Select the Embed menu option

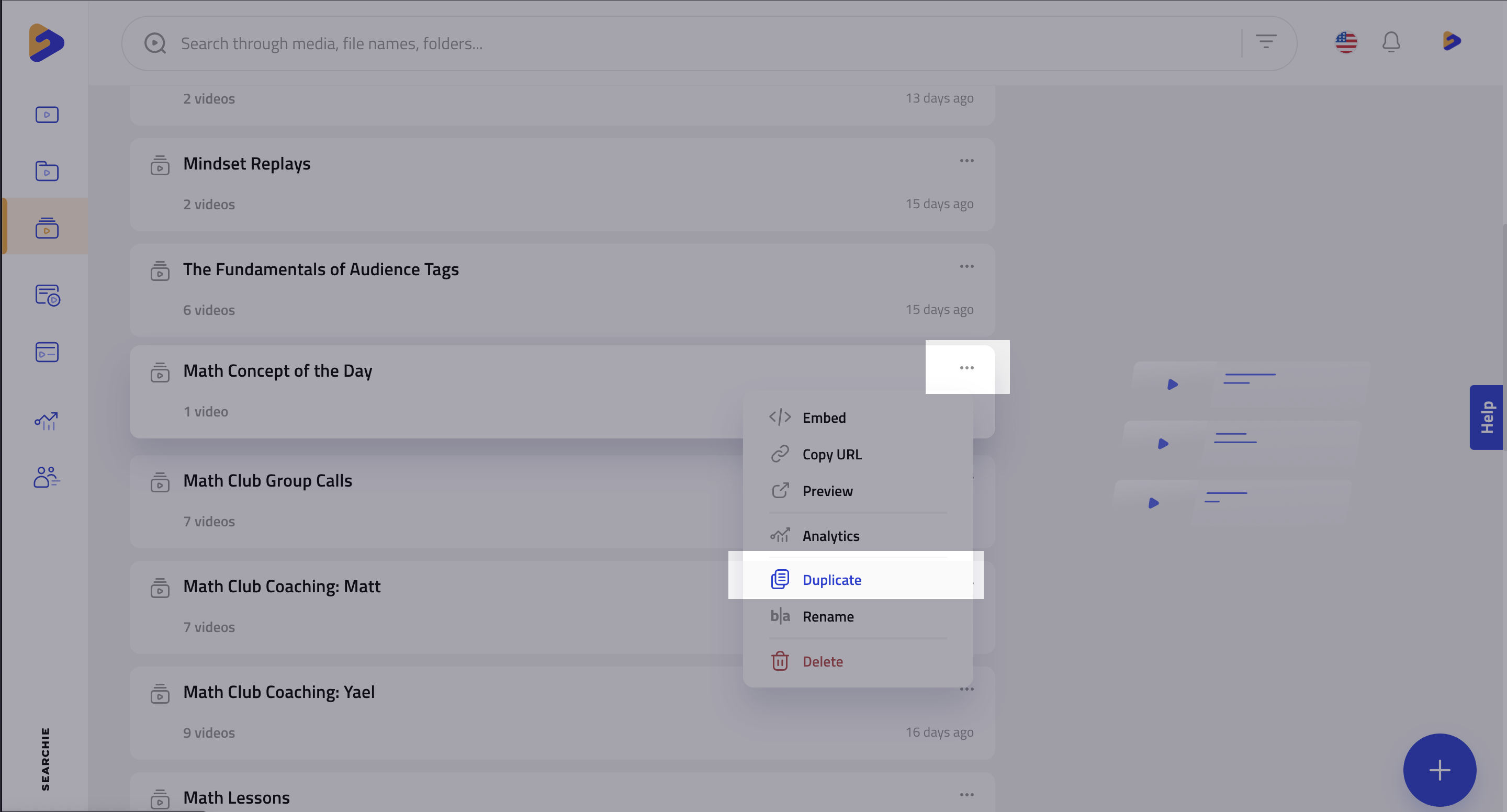point(824,417)
